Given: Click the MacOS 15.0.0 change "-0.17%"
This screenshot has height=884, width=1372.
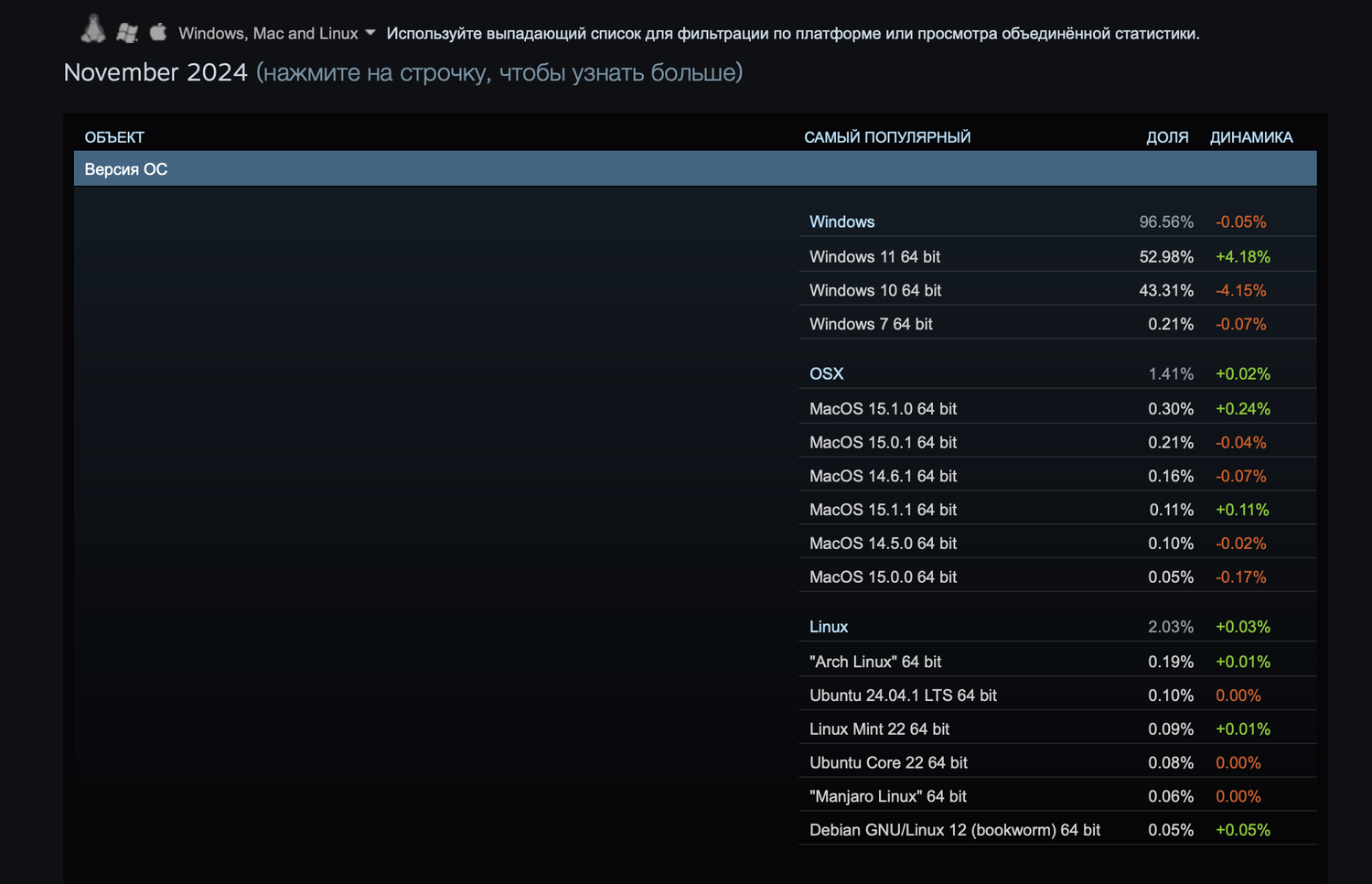Looking at the screenshot, I should pyautogui.click(x=1241, y=577).
